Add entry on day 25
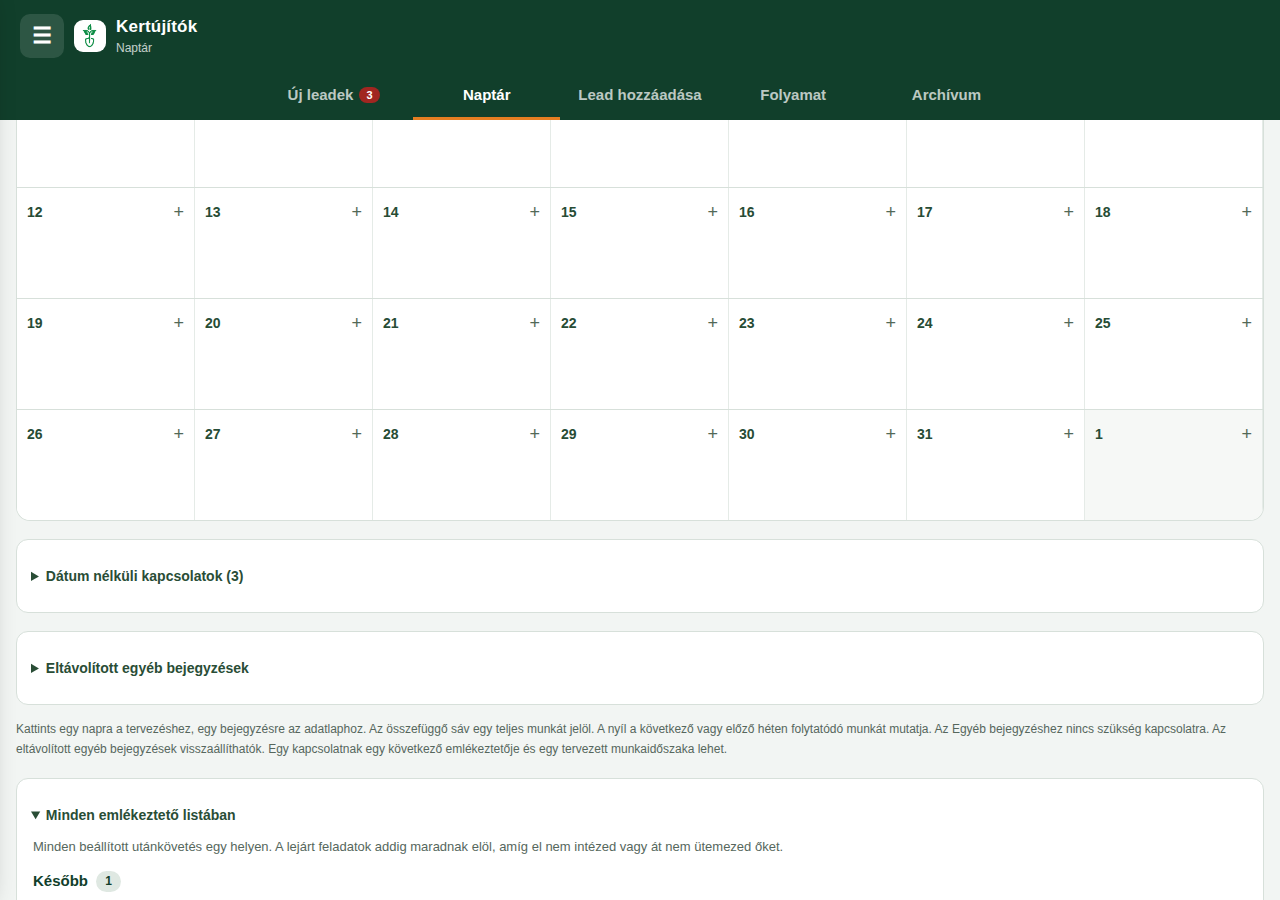Image resolution: width=1280 pixels, height=900 pixels. (1247, 323)
